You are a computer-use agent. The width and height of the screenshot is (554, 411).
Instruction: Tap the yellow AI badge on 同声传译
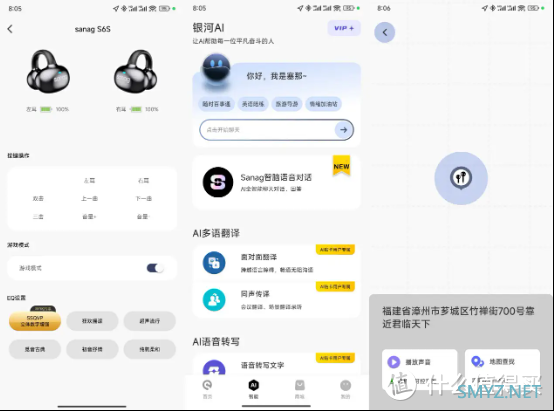[x=335, y=287]
